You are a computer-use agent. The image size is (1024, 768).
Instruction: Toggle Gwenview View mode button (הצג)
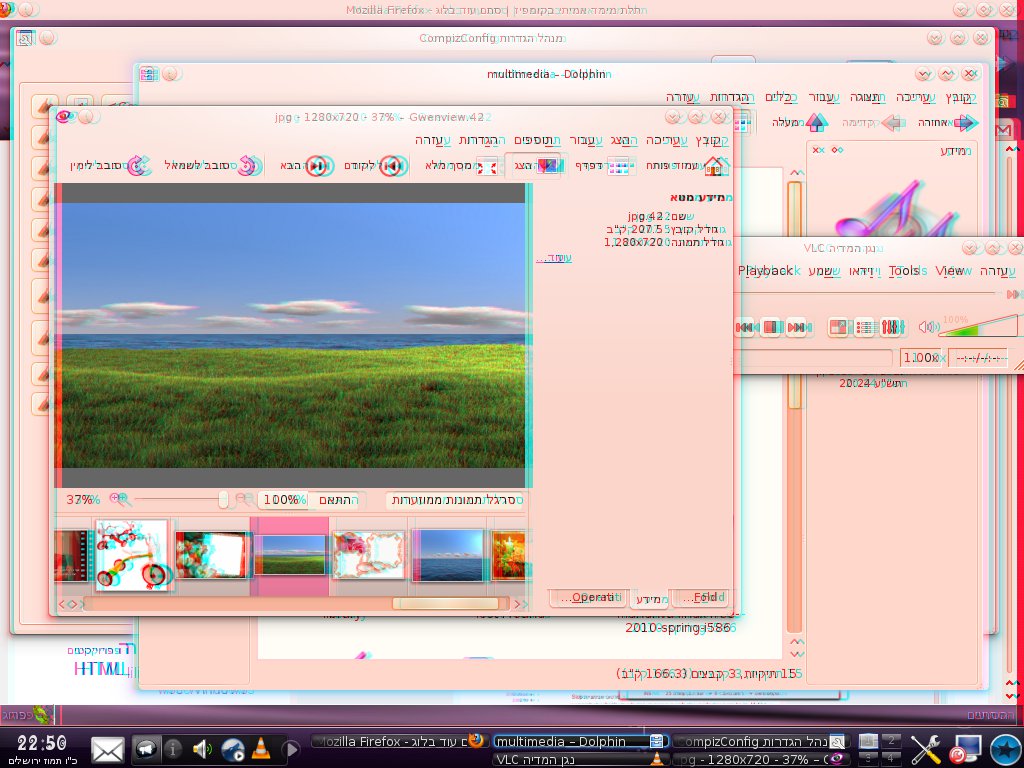[537, 166]
